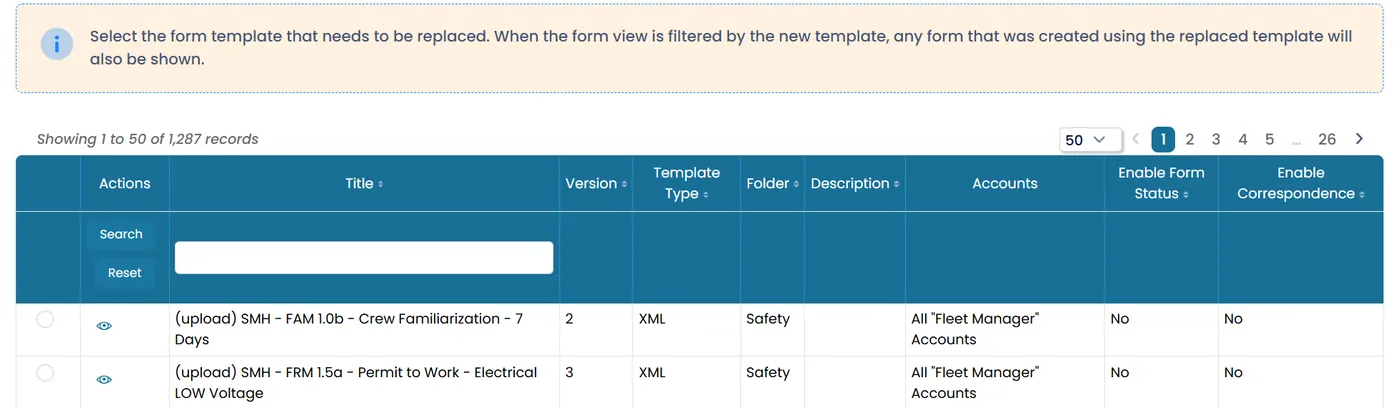Viewport: 1400px width, 408px height.
Task: View the Crew Familiarization template eye icon
Action: (x=104, y=326)
